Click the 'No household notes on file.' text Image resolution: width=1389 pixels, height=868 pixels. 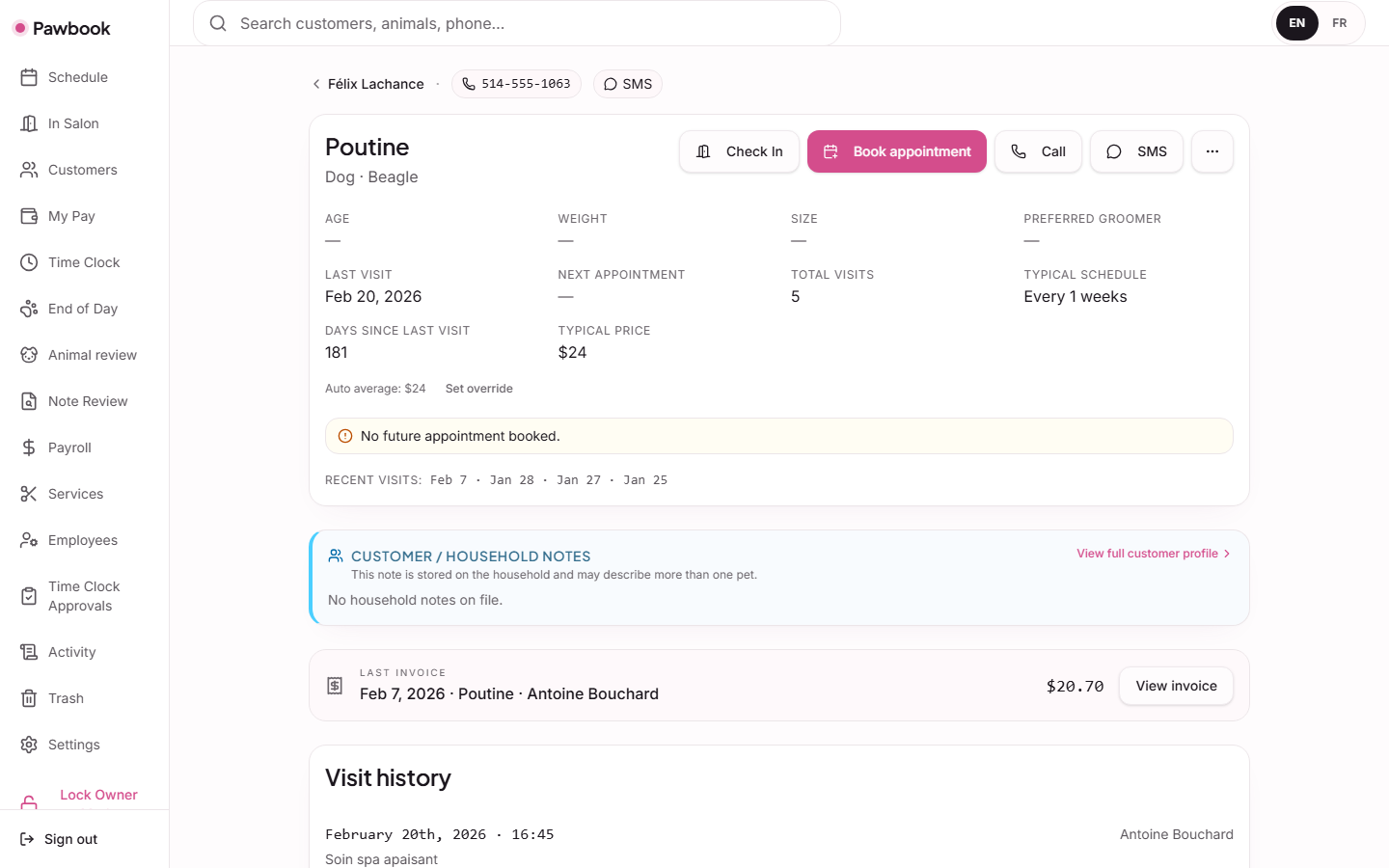[415, 600]
